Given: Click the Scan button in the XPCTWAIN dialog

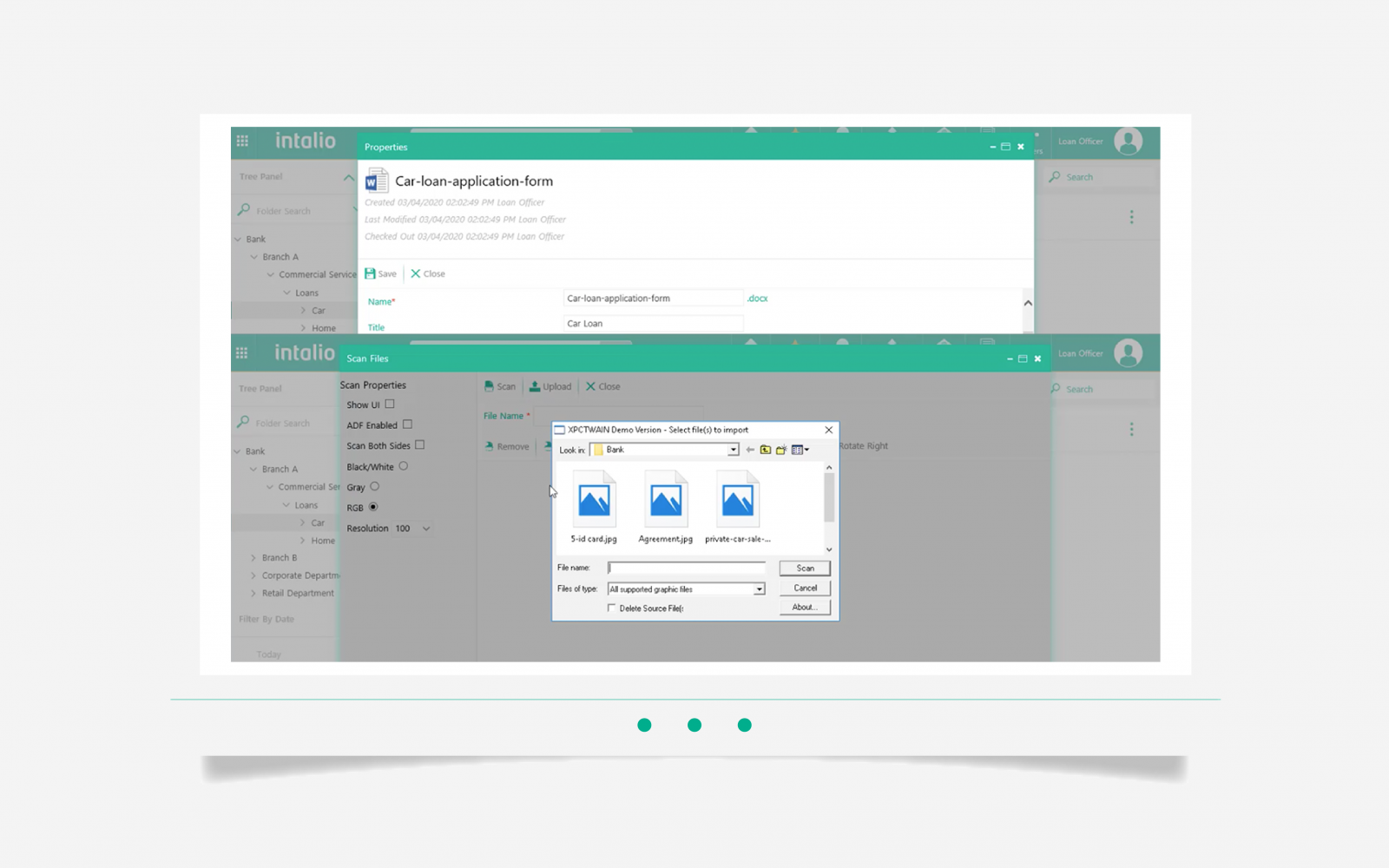Looking at the screenshot, I should [805, 569].
